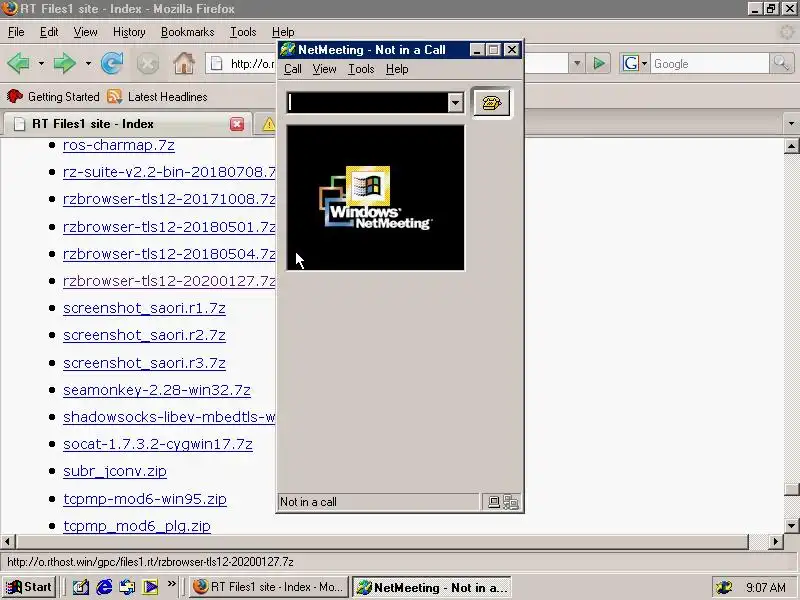Screen dimensions: 800x600
Task: Open the rzbrowser-tls12-20200127.7z link
Action: pos(169,281)
